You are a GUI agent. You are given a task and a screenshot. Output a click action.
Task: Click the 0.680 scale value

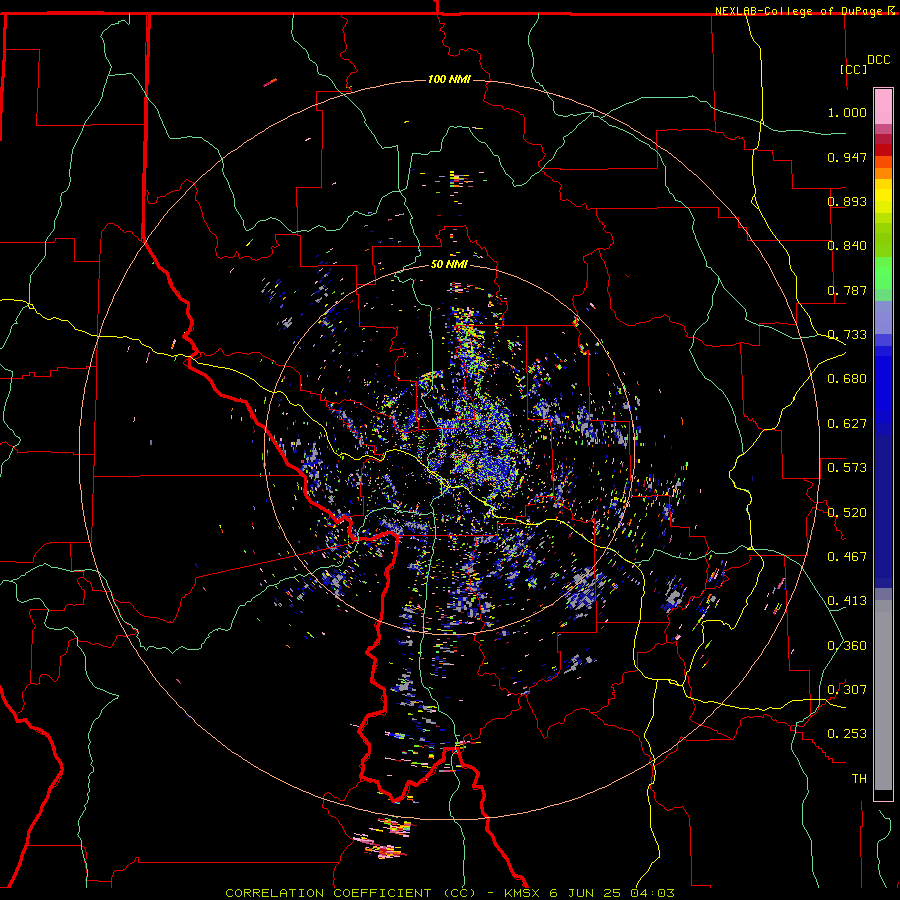pos(847,379)
